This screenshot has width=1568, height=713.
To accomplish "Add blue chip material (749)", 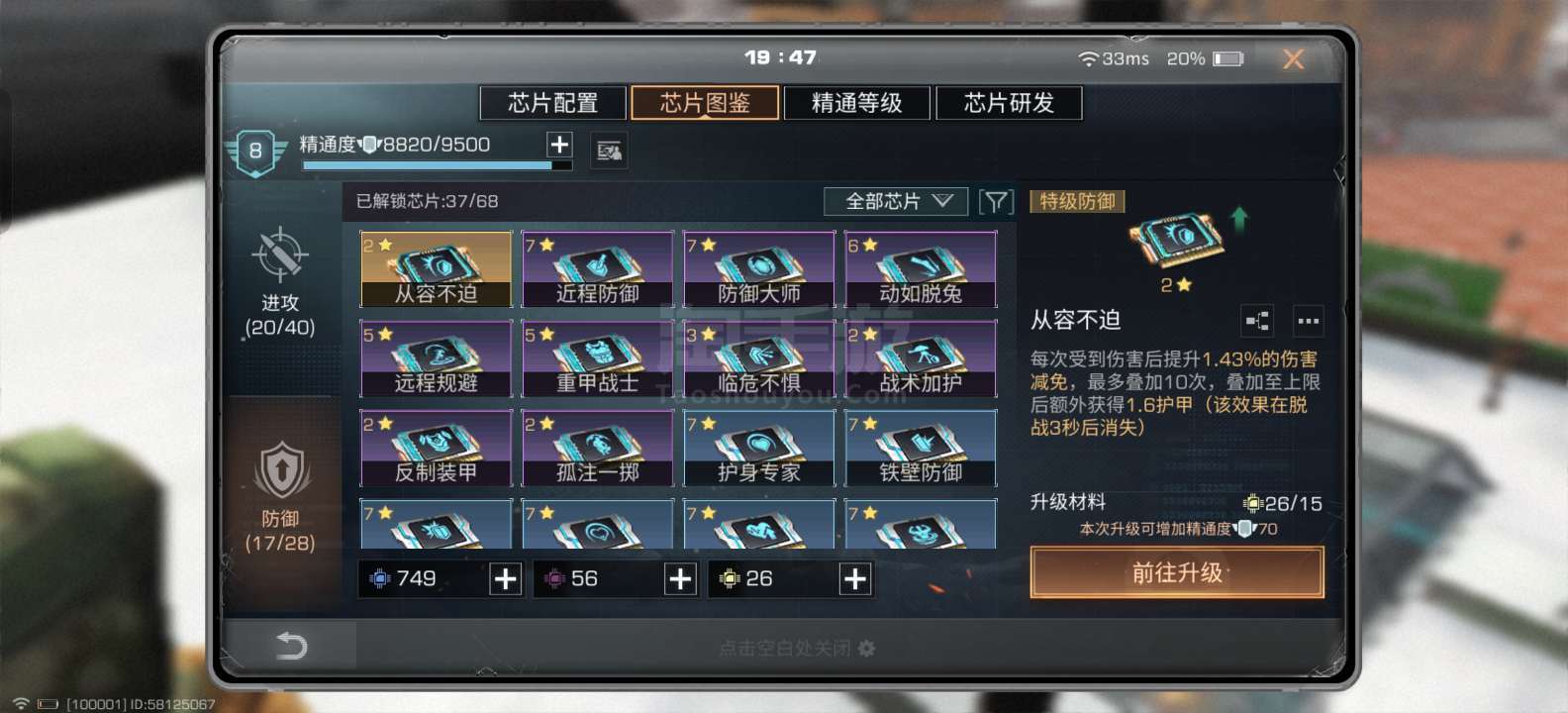I will pos(506,579).
